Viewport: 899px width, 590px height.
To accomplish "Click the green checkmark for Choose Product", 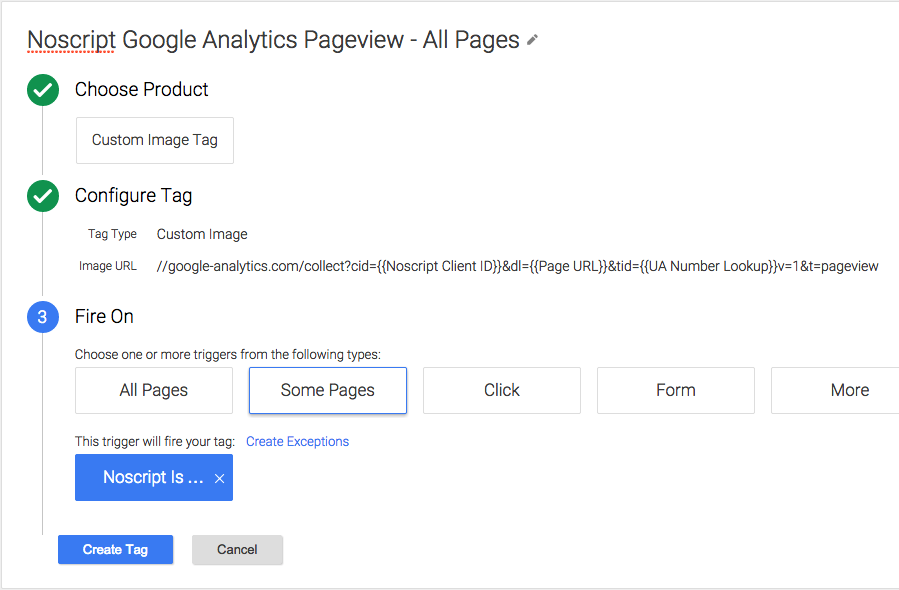I will (43, 90).
